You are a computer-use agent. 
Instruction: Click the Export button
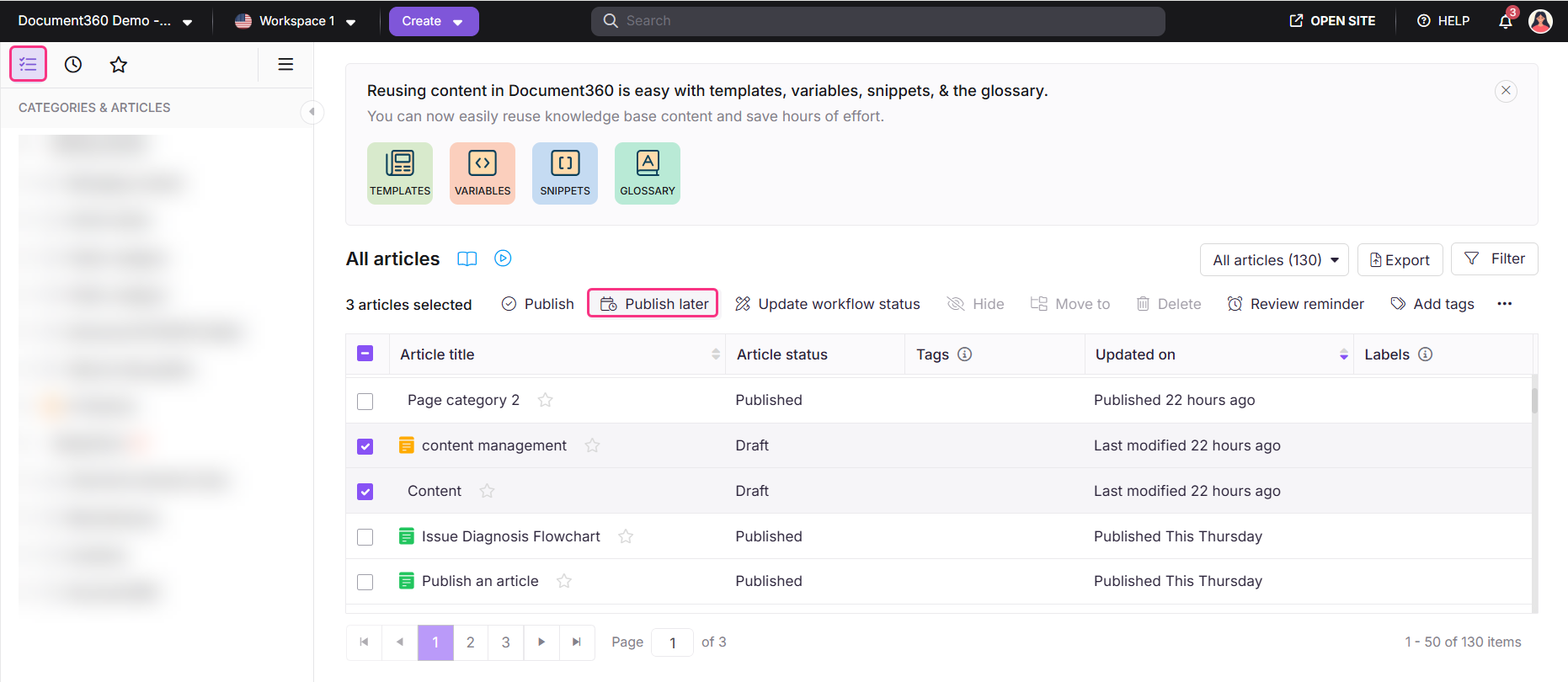(x=1400, y=260)
